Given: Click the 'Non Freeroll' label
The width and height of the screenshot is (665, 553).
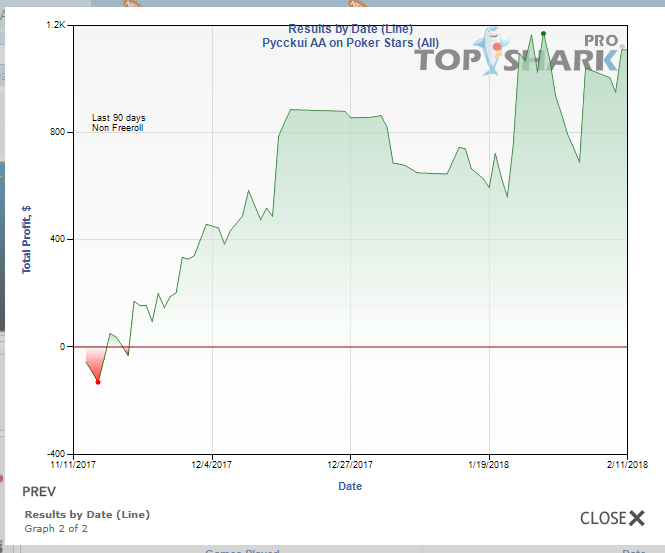Looking at the screenshot, I should (x=117, y=128).
